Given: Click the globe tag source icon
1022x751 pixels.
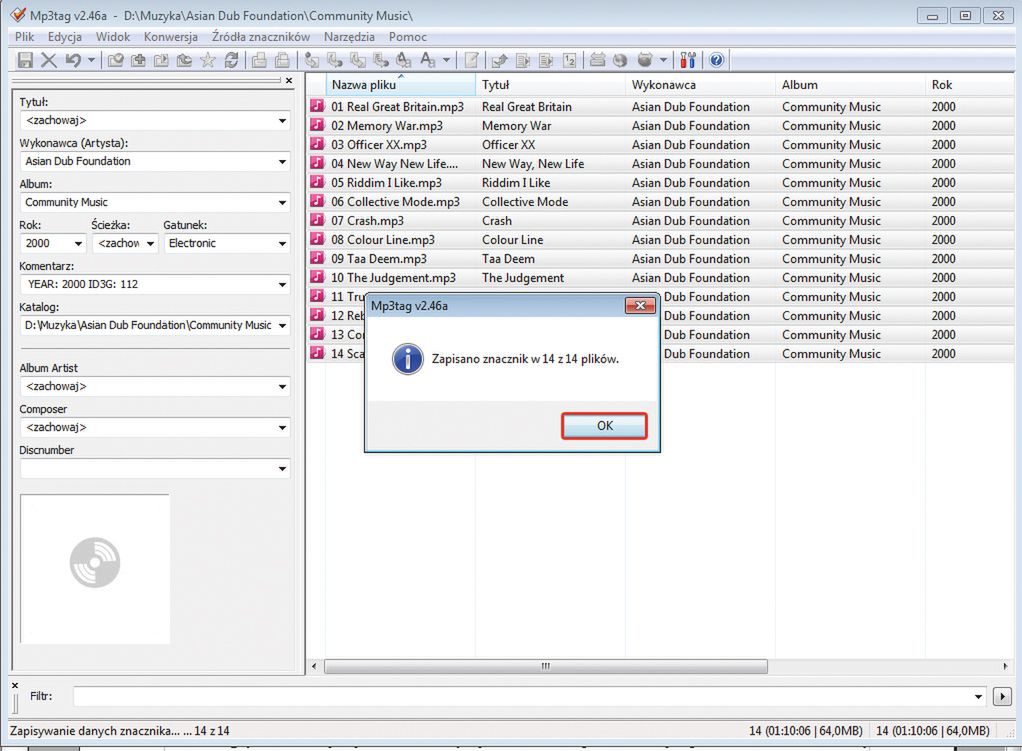Looking at the screenshot, I should [620, 61].
